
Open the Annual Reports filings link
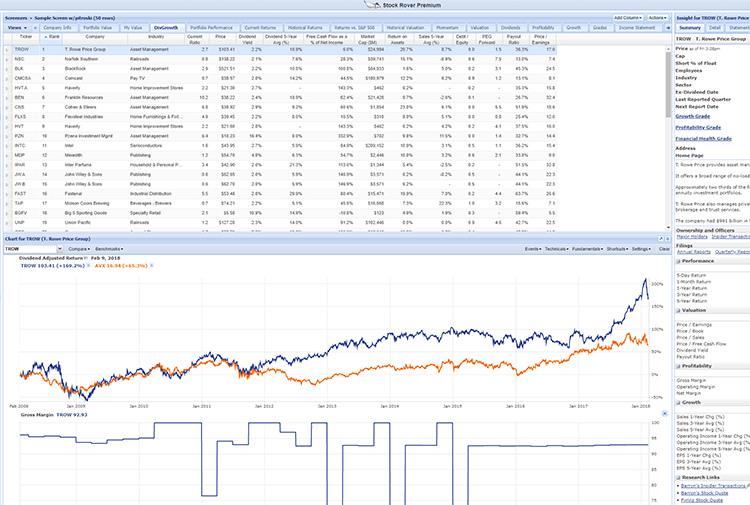694,252
